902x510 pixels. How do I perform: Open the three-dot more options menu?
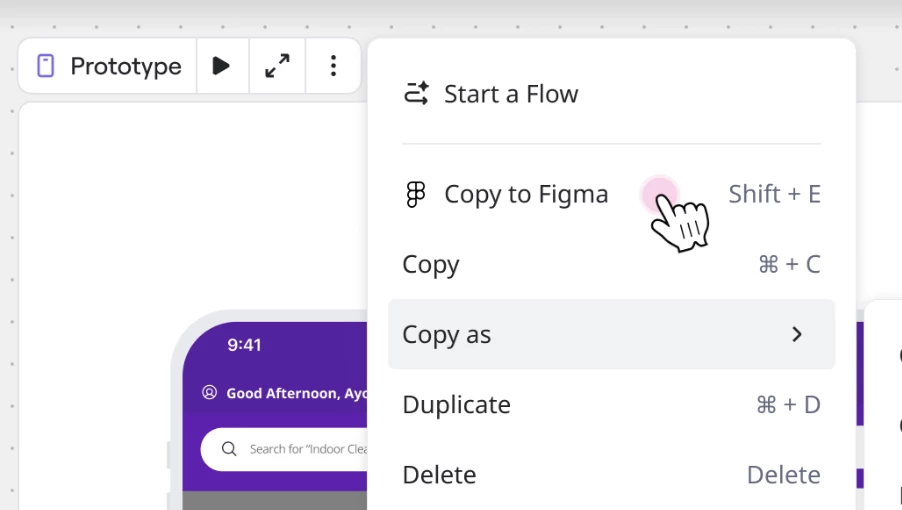pyautogui.click(x=333, y=66)
